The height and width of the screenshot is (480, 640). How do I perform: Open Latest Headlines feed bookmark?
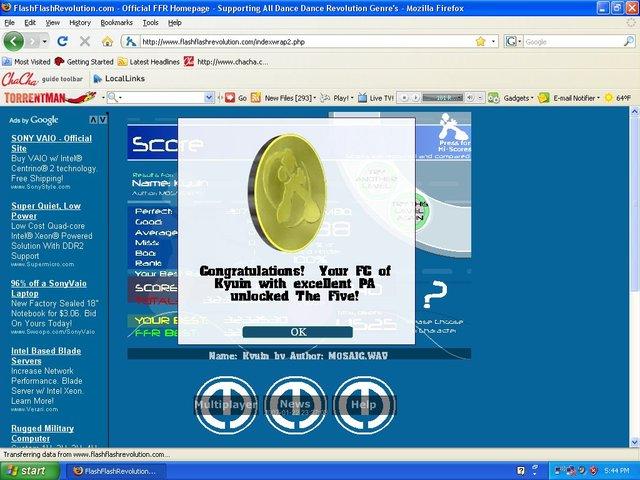[x=149, y=62]
